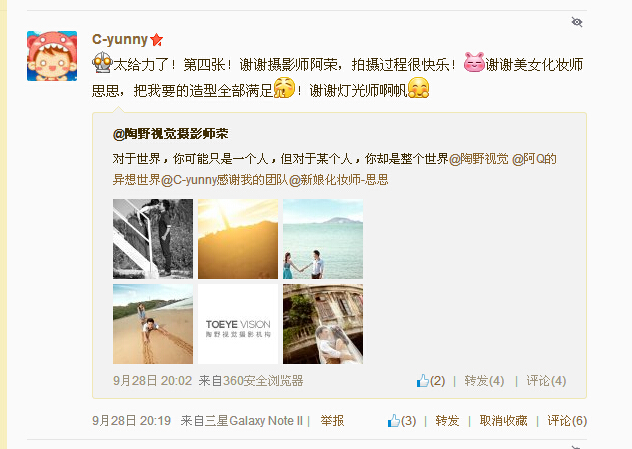Open the black-and-white stairs couple photo
The width and height of the screenshot is (632, 449).
(153, 239)
